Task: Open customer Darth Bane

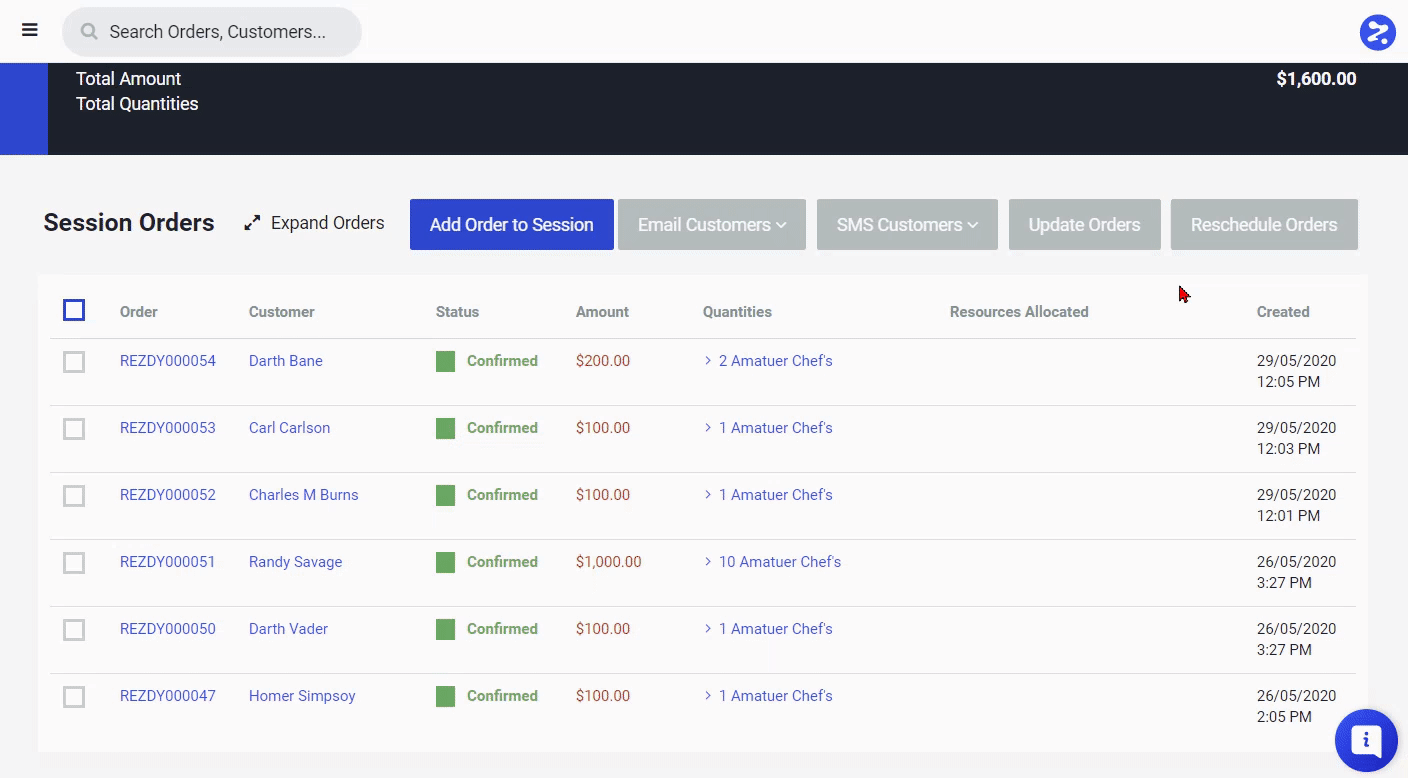Action: (286, 361)
